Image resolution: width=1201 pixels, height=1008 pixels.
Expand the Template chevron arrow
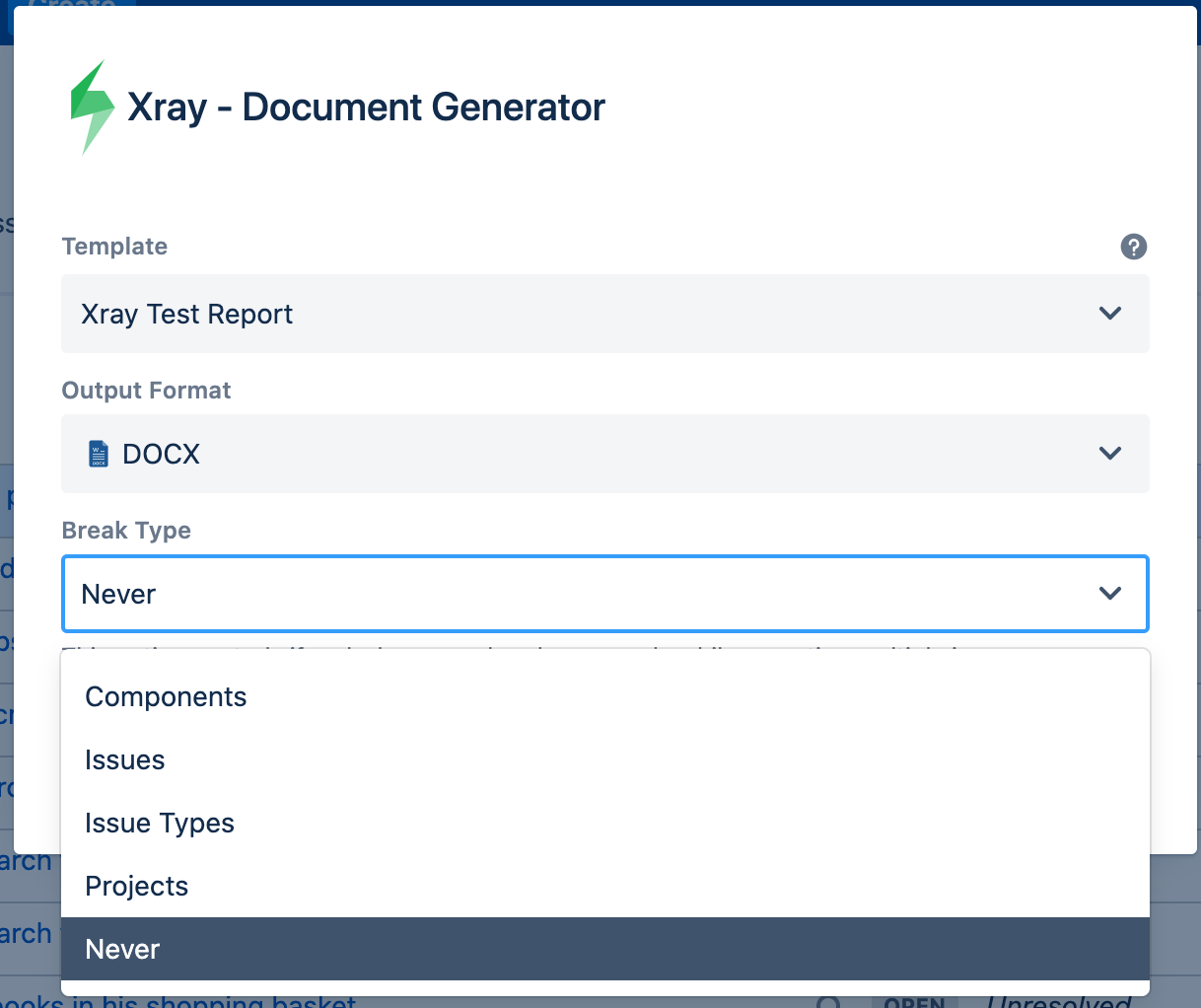pyautogui.click(x=1110, y=314)
